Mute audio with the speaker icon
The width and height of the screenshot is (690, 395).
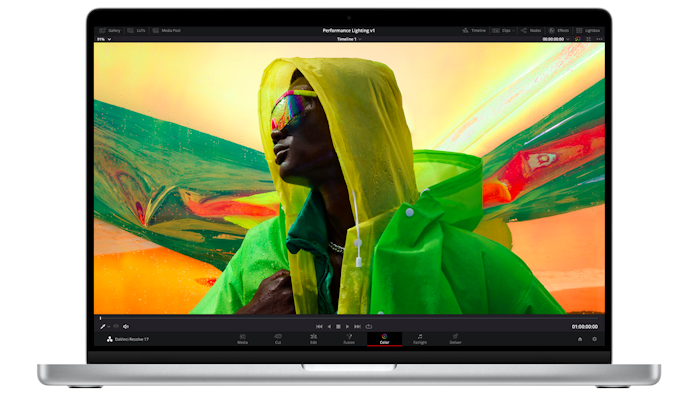126,327
